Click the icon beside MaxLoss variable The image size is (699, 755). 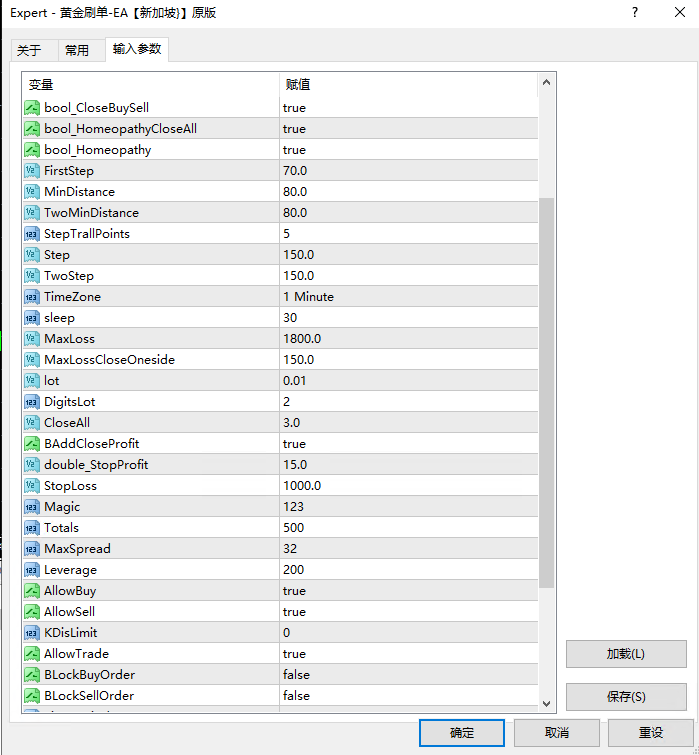point(32,339)
